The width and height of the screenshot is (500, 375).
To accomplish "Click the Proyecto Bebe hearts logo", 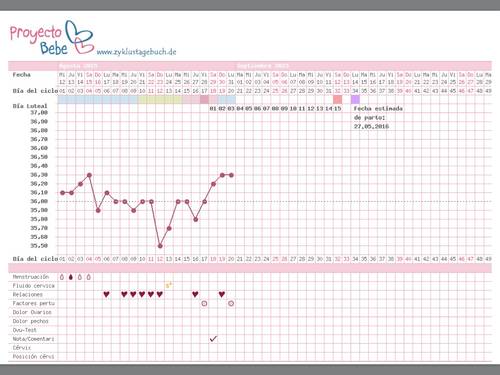I will [79, 37].
